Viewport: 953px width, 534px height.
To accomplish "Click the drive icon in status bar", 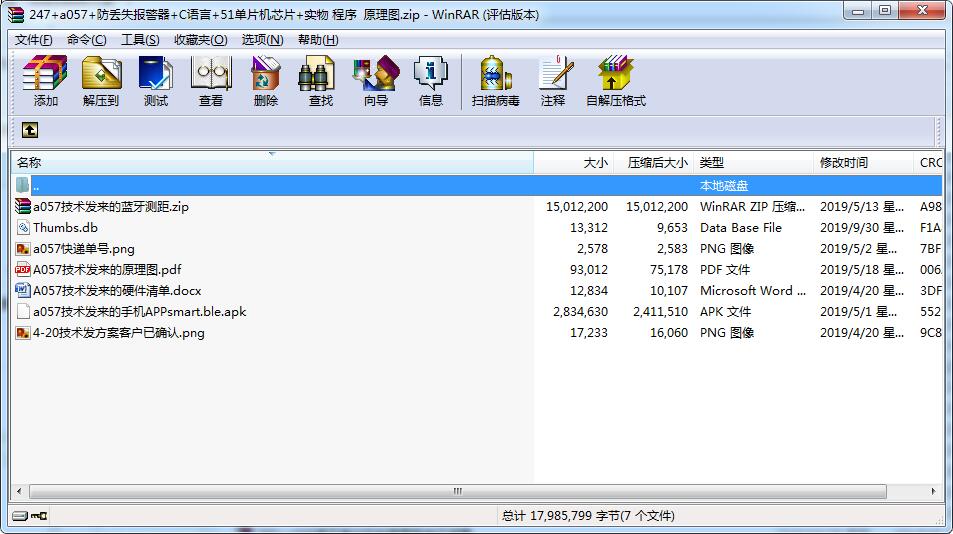I will point(19,516).
